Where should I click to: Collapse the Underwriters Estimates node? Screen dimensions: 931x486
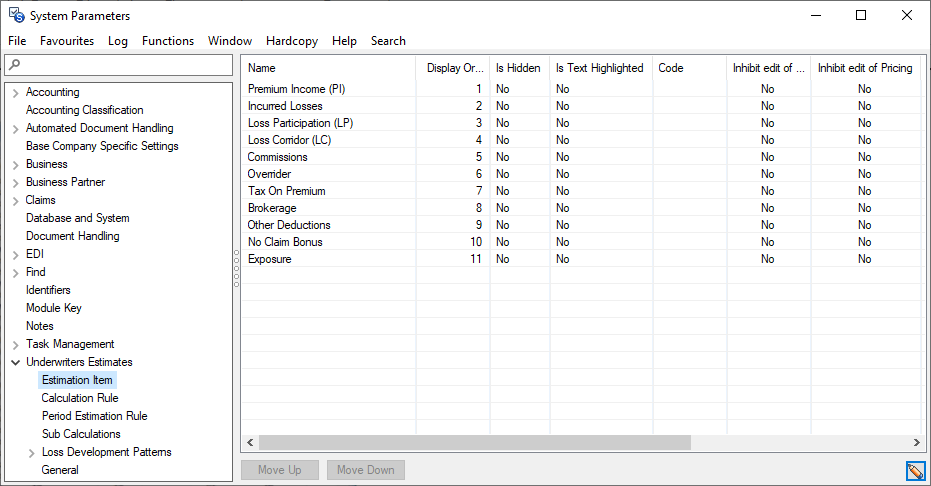15,363
